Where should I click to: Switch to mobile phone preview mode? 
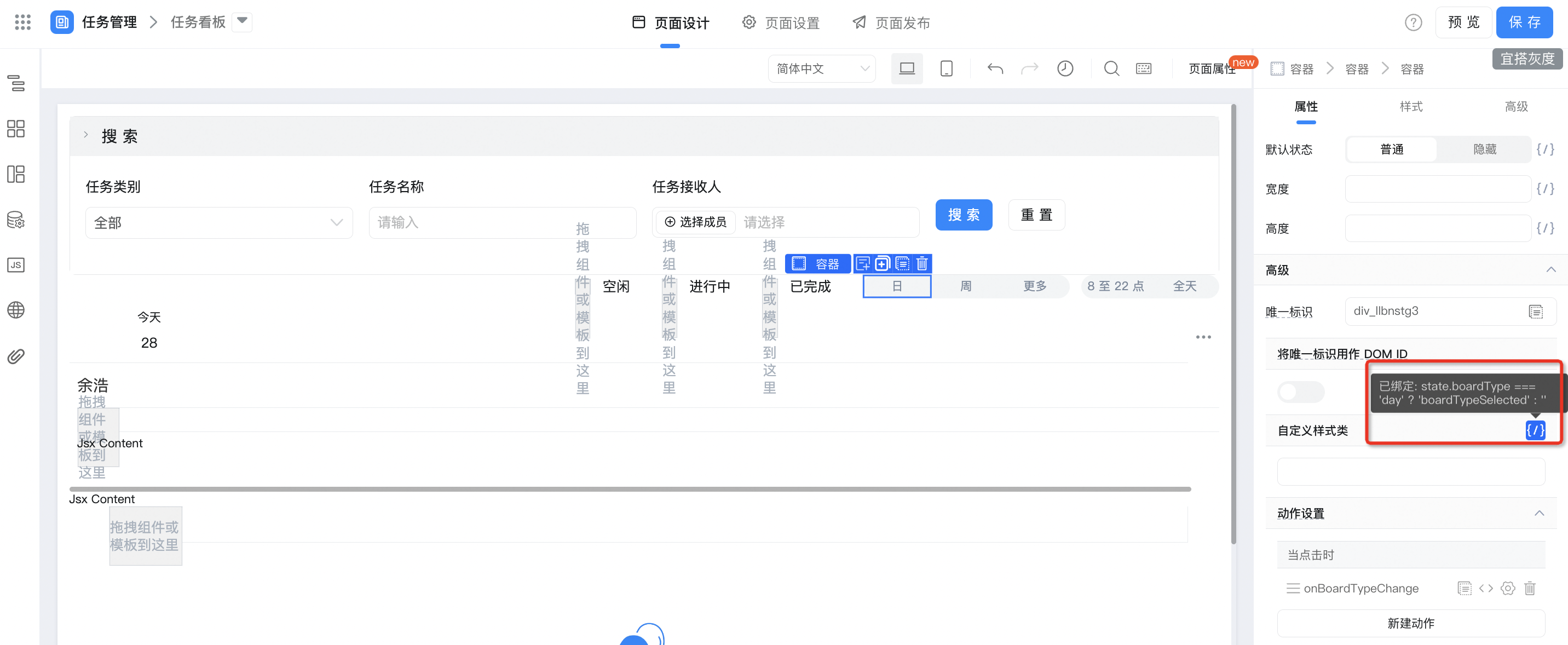pos(946,69)
